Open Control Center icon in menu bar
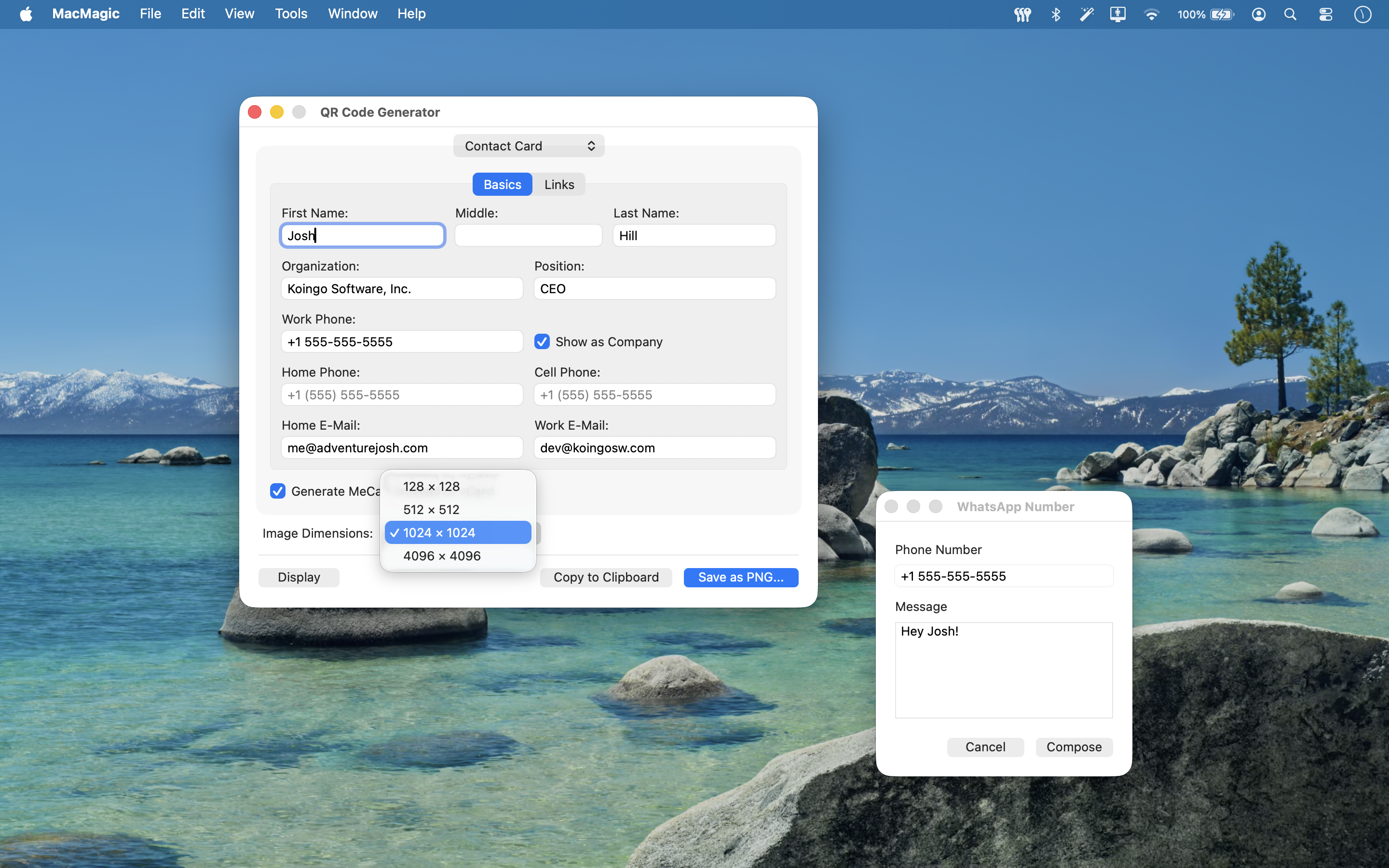1389x868 pixels. pyautogui.click(x=1325, y=14)
